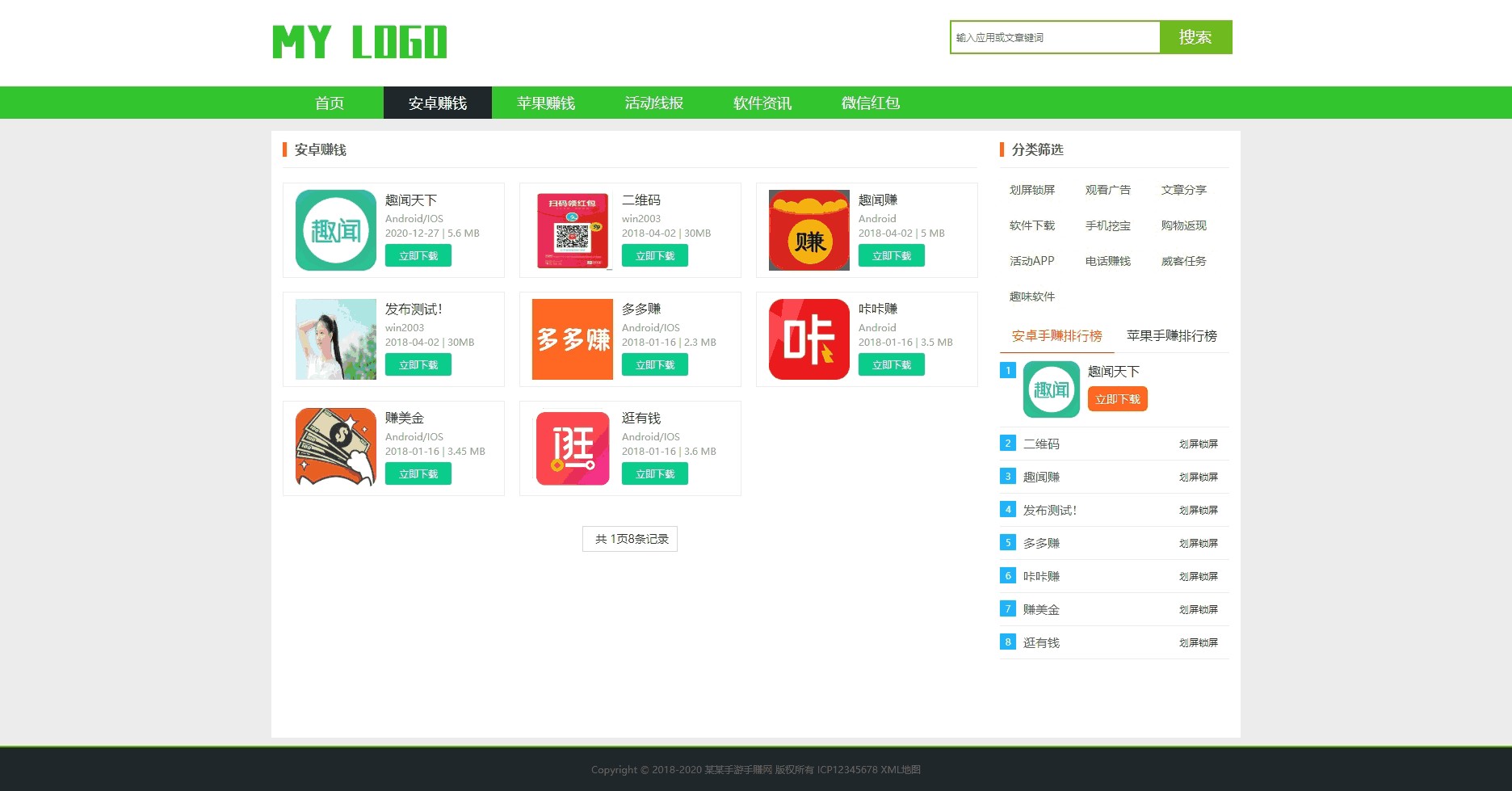The image size is (1512, 791).
Task: Select the 购物返现 category filter
Action: (x=1183, y=225)
